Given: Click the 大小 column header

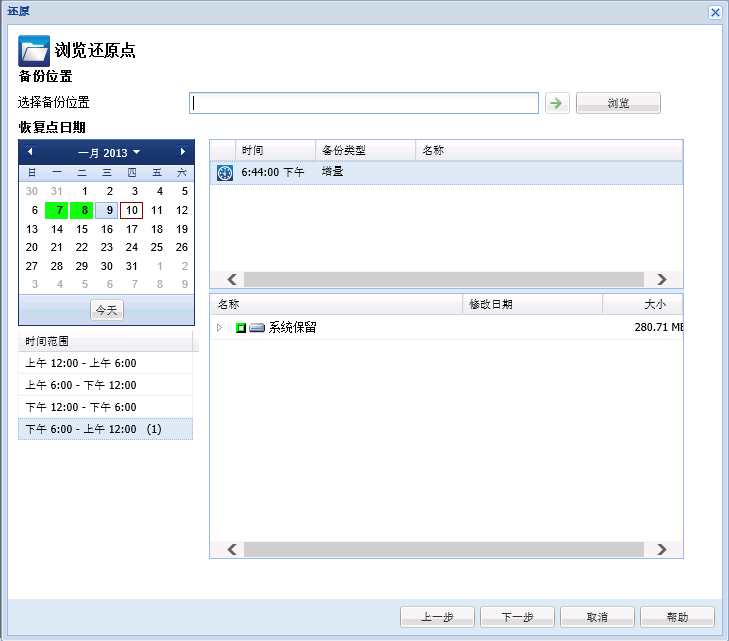Looking at the screenshot, I should [643, 304].
